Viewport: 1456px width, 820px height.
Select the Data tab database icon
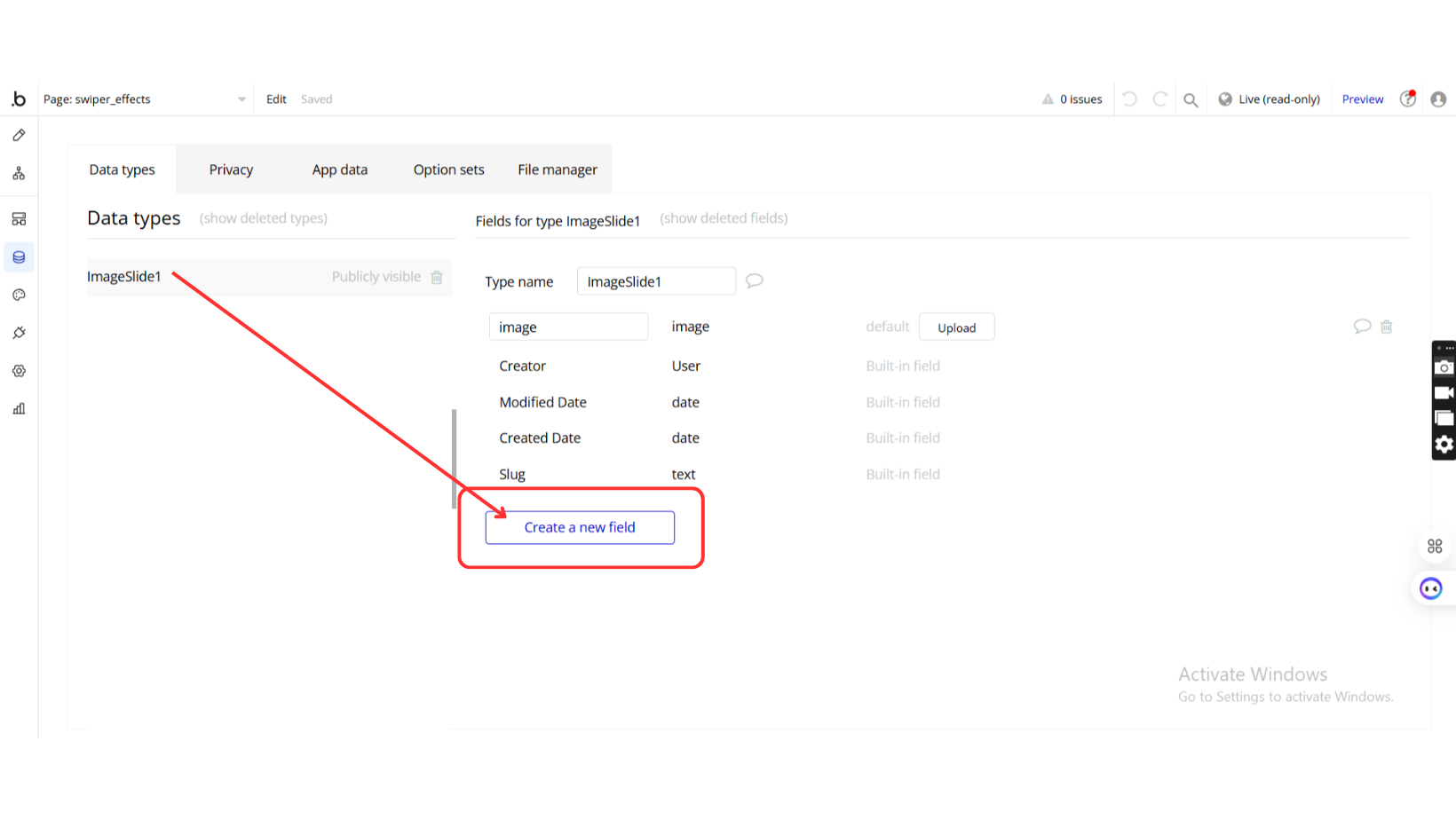pyautogui.click(x=19, y=257)
